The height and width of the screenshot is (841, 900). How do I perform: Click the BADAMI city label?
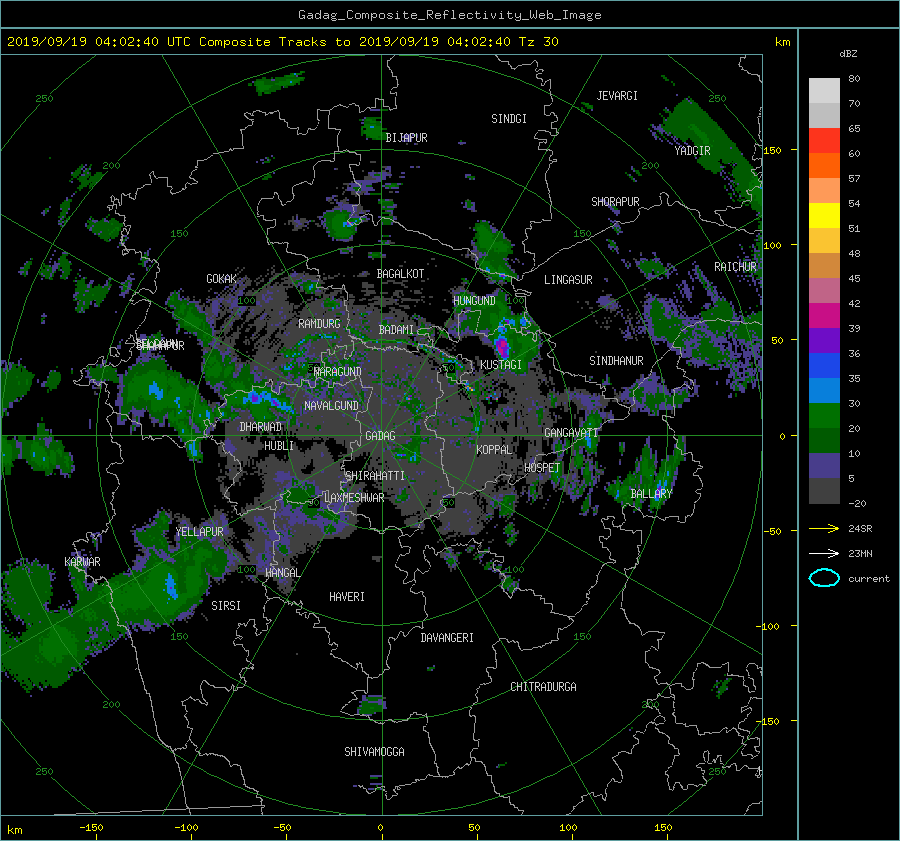click(x=396, y=330)
